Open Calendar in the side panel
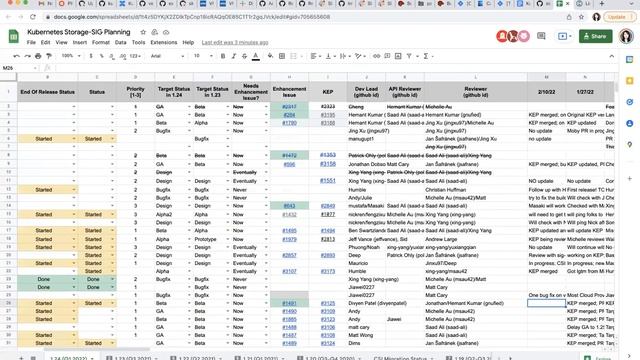The height and width of the screenshot is (360, 640). 629,60
